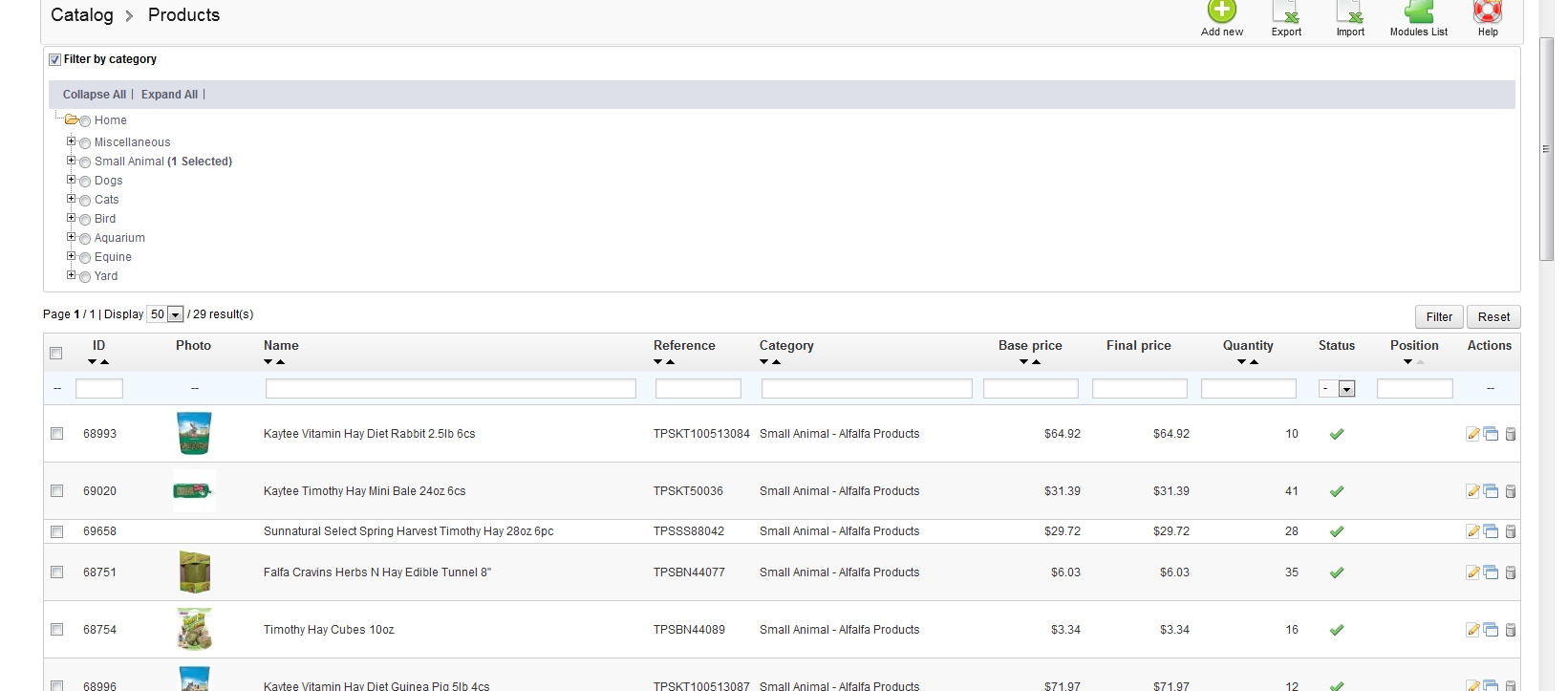
Task: Go to Catalog breadcrumb
Action: [82, 15]
